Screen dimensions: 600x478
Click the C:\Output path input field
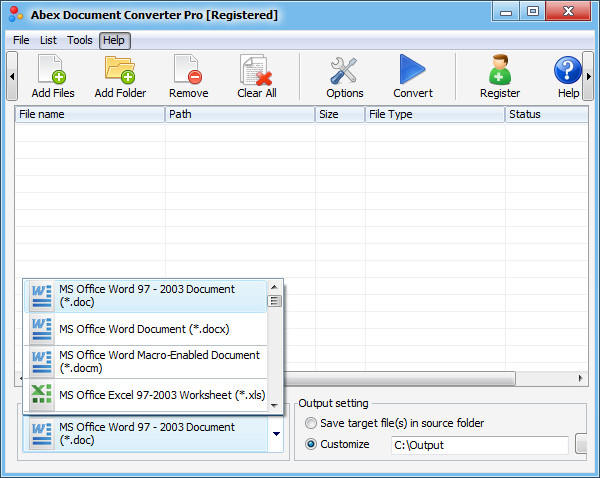(x=478, y=445)
